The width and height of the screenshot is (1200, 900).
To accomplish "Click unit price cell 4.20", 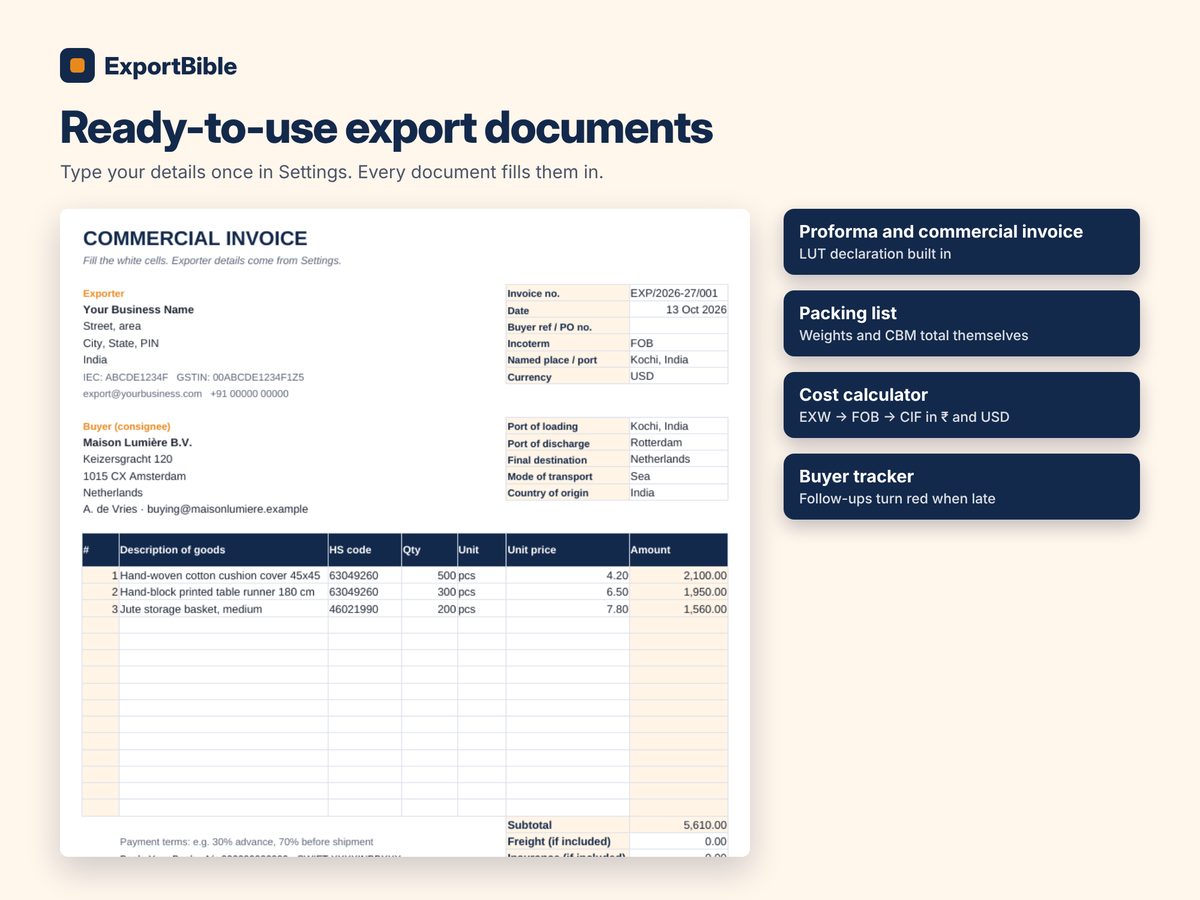I will click(x=567, y=576).
